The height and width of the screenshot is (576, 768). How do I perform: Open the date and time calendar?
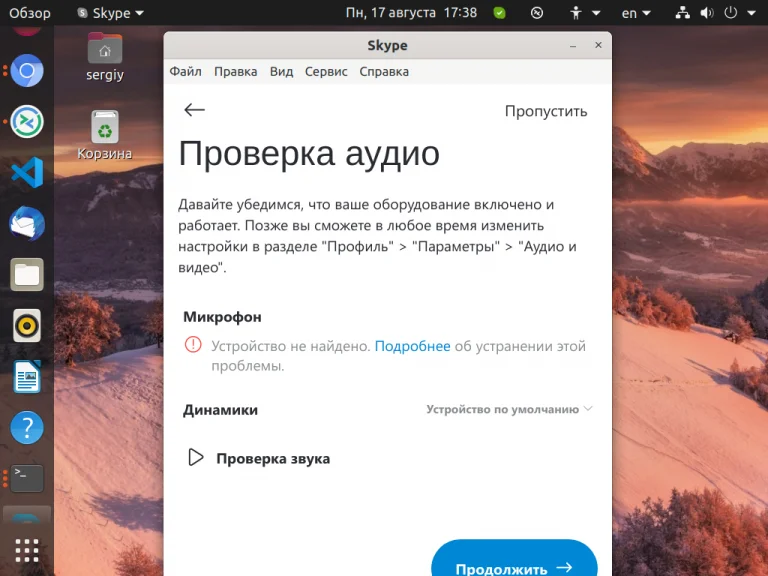411,13
